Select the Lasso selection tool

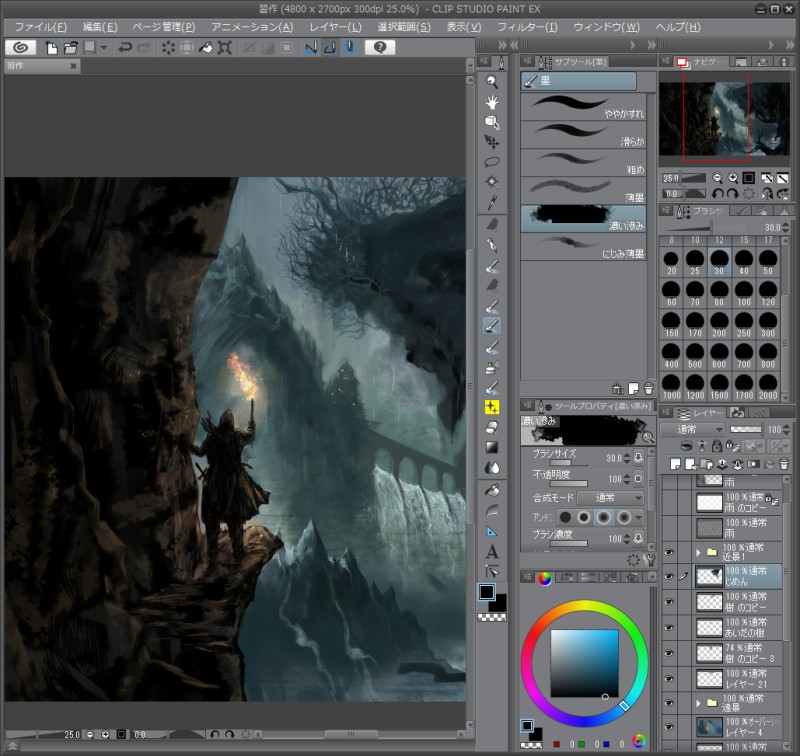click(x=492, y=161)
